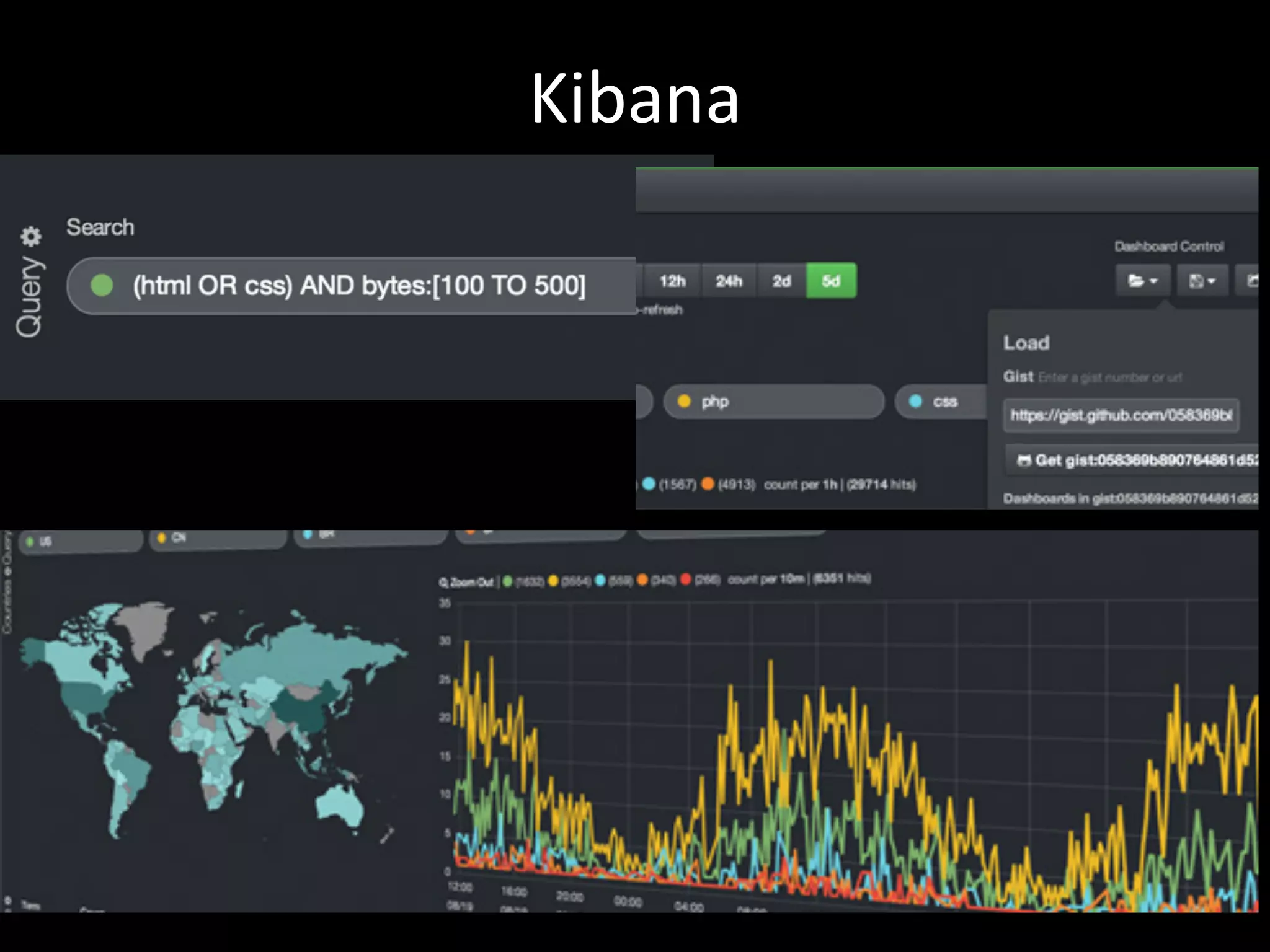Screen dimensions: 1270x952
Task: Toggle the green dot of the html OR css query
Action: point(102,286)
